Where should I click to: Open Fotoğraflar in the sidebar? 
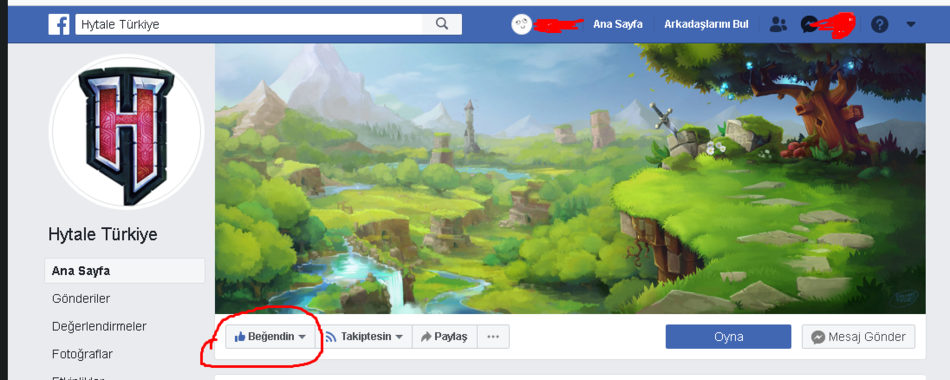82,354
